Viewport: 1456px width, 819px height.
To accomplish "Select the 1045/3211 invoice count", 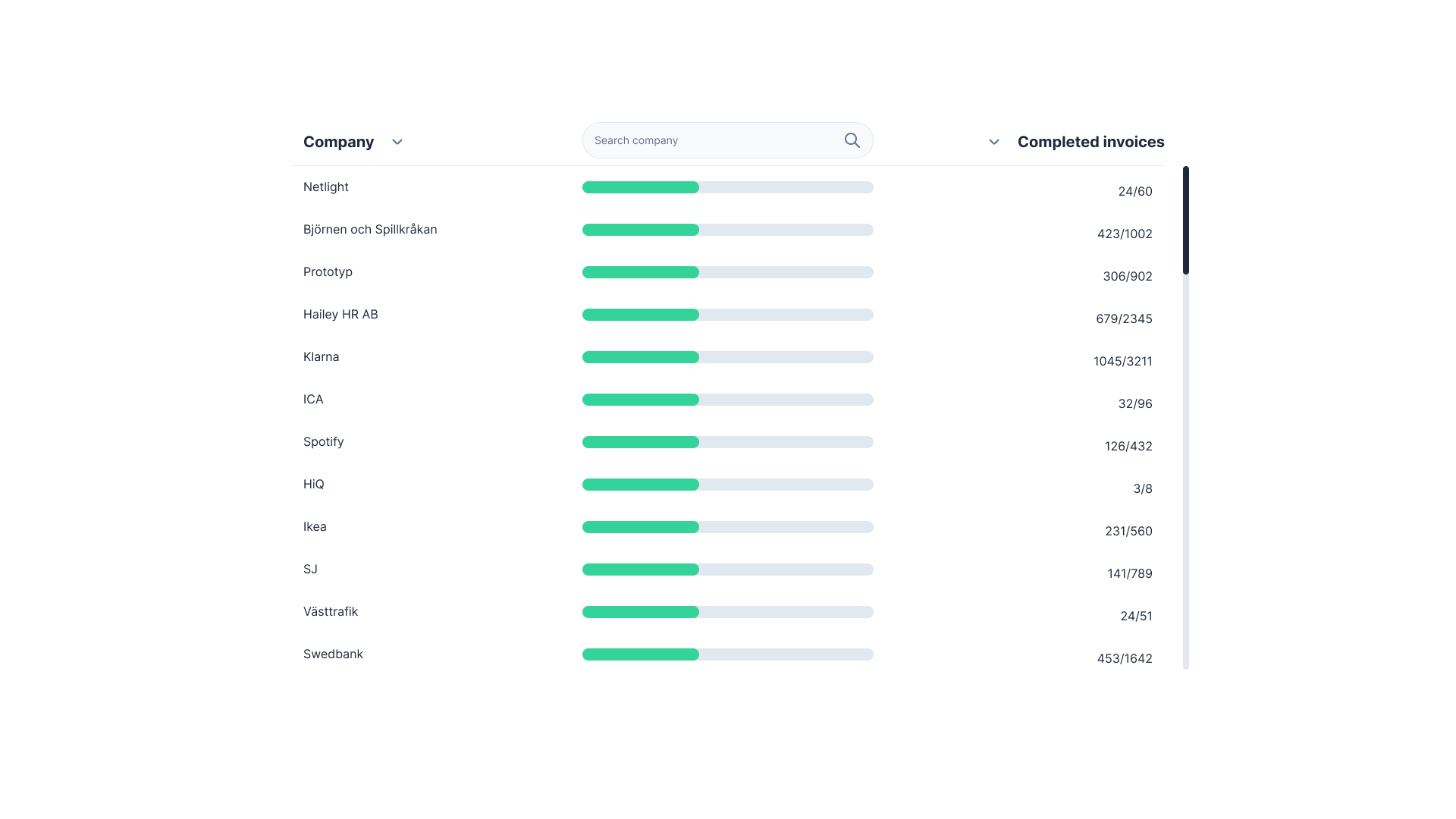I will pyautogui.click(x=1122, y=361).
